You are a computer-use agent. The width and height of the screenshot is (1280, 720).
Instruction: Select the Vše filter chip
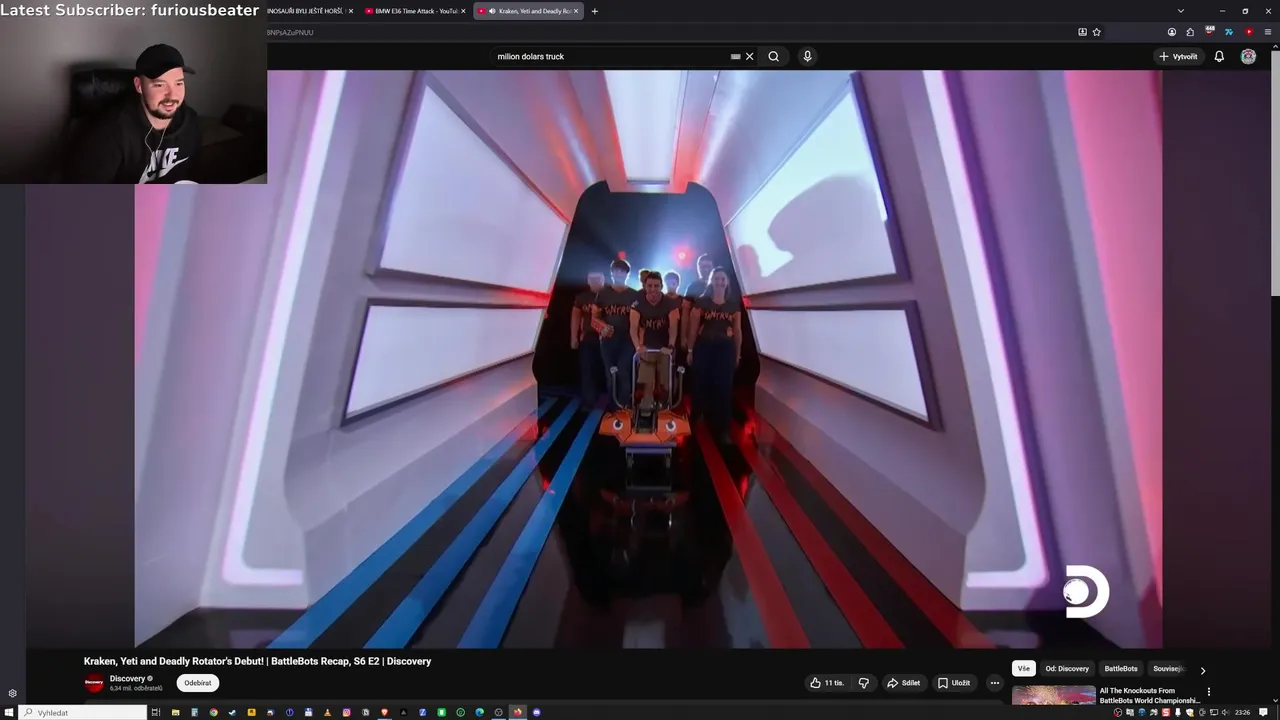pyautogui.click(x=1023, y=669)
